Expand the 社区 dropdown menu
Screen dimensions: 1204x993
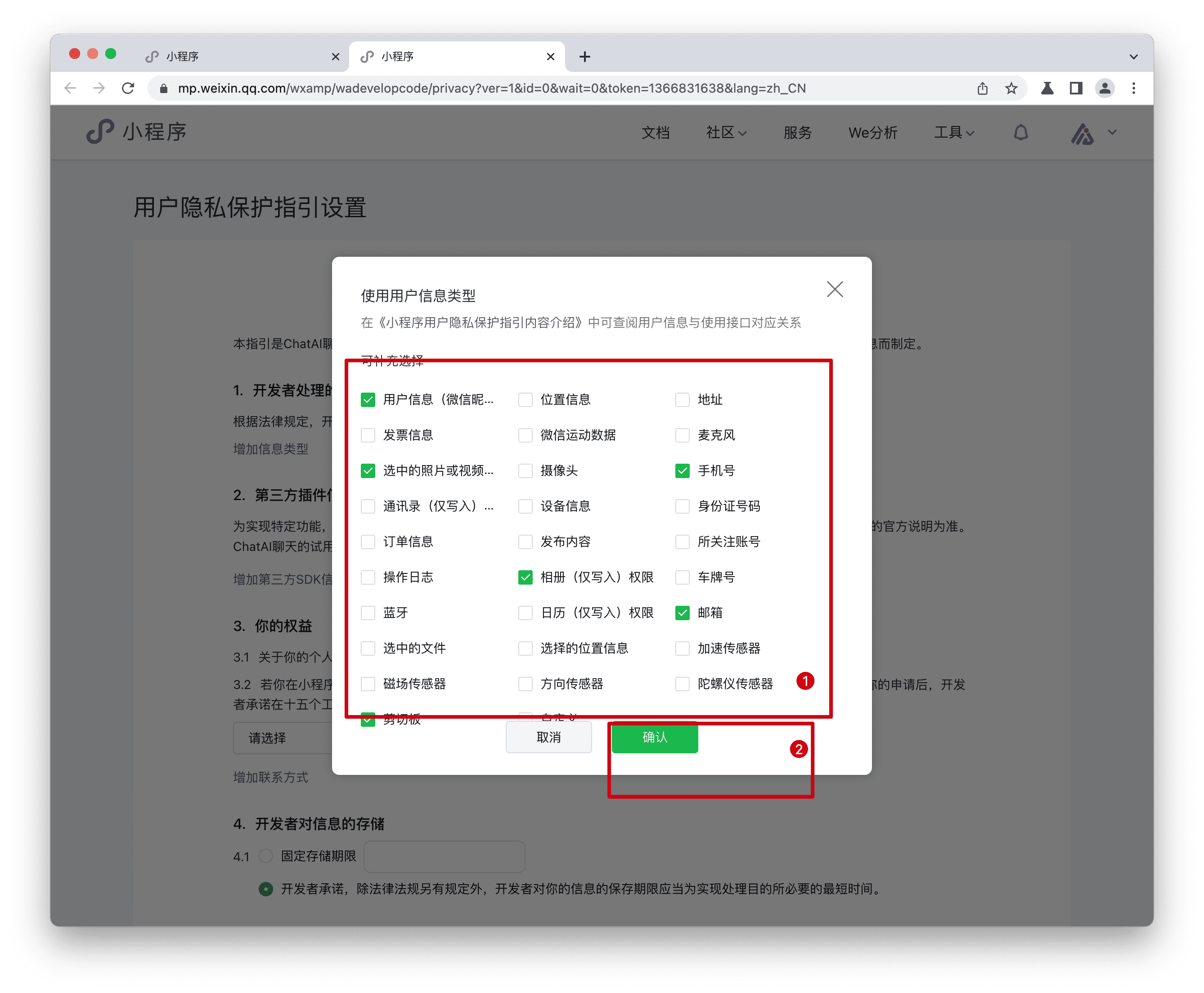(726, 132)
